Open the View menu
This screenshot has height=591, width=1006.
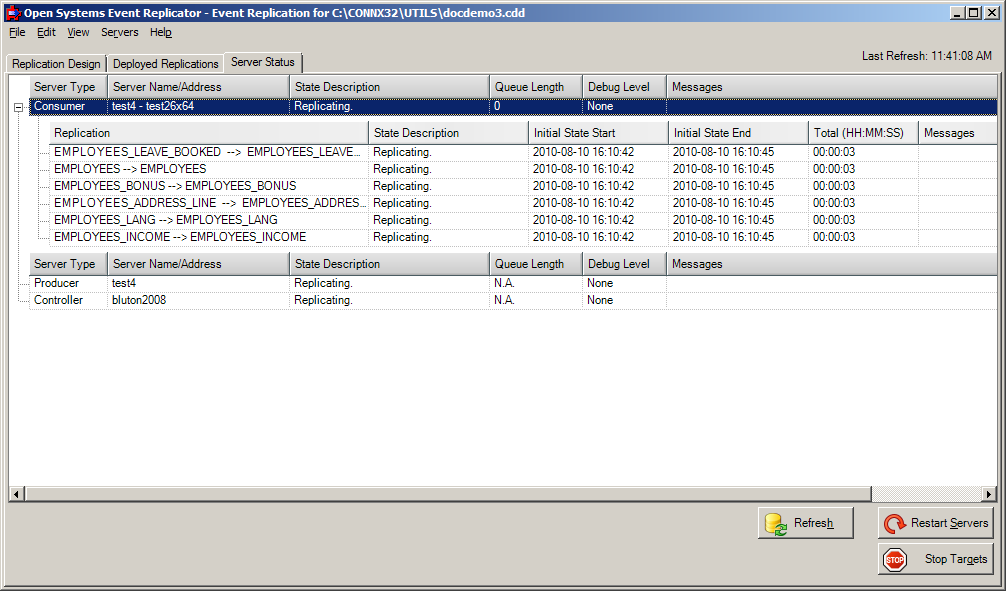pos(77,32)
